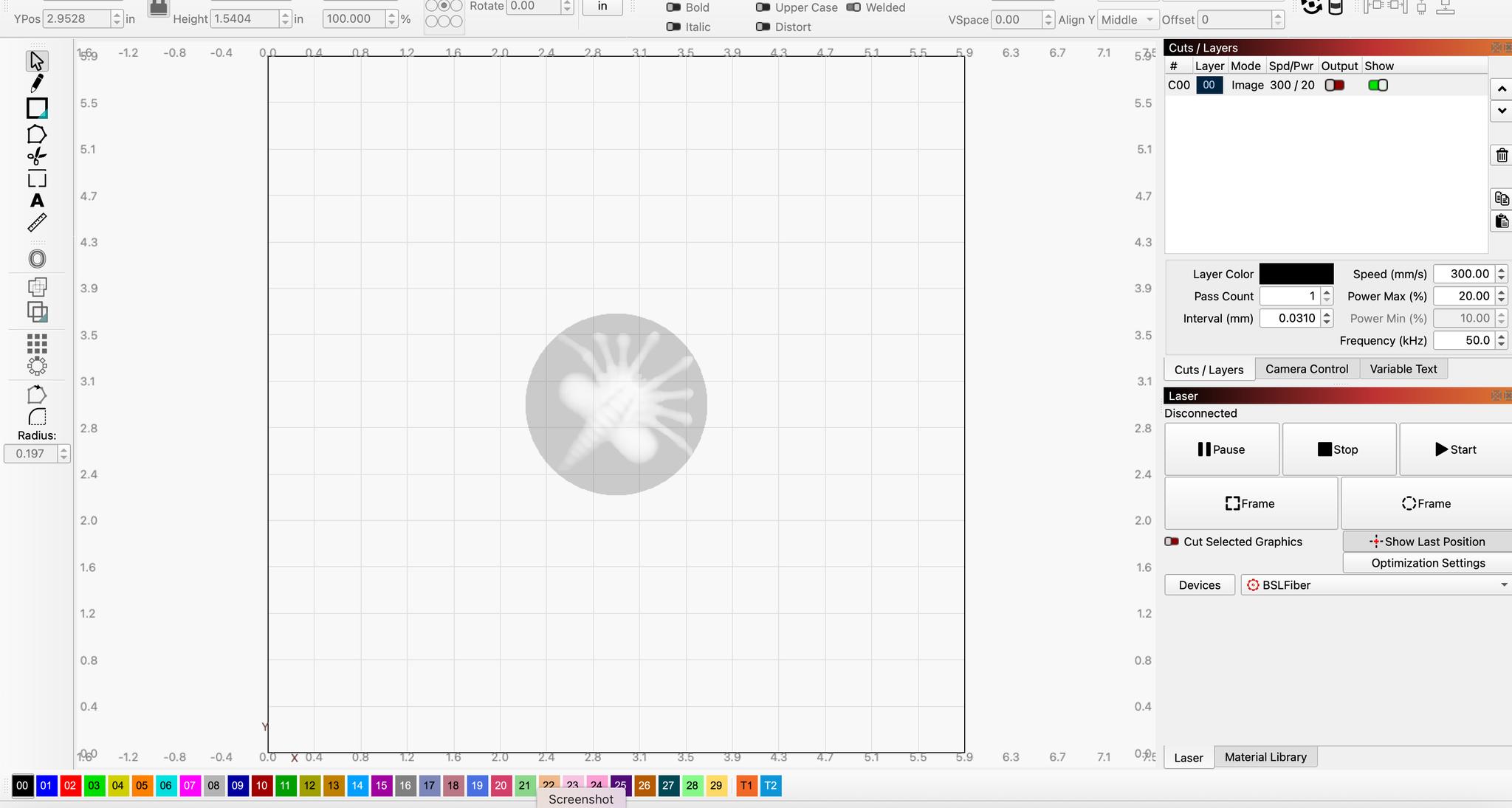
Task: Toggle the Output switch for layer C00
Action: point(1335,85)
